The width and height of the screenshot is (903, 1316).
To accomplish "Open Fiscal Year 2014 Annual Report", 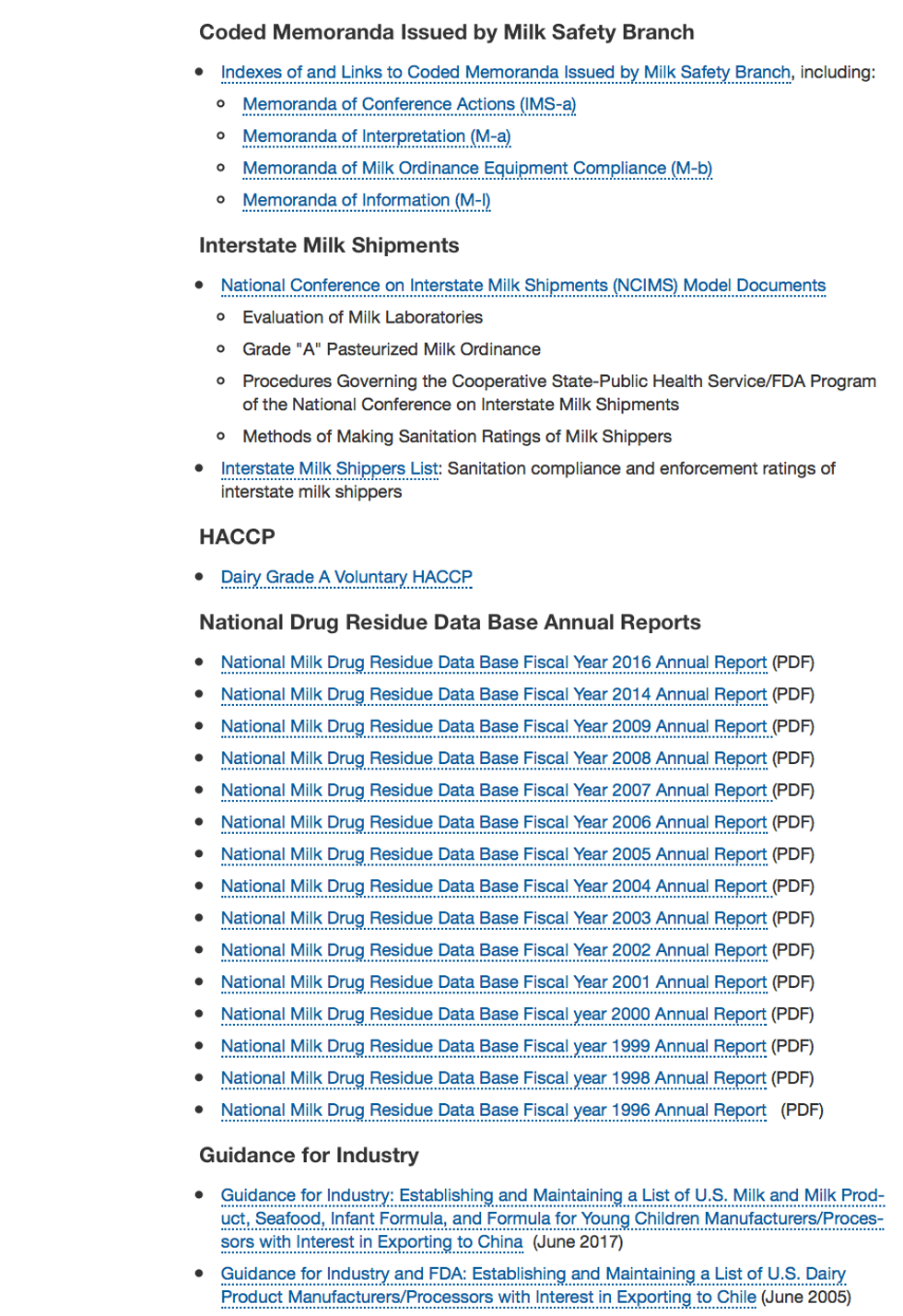I will coord(493,695).
